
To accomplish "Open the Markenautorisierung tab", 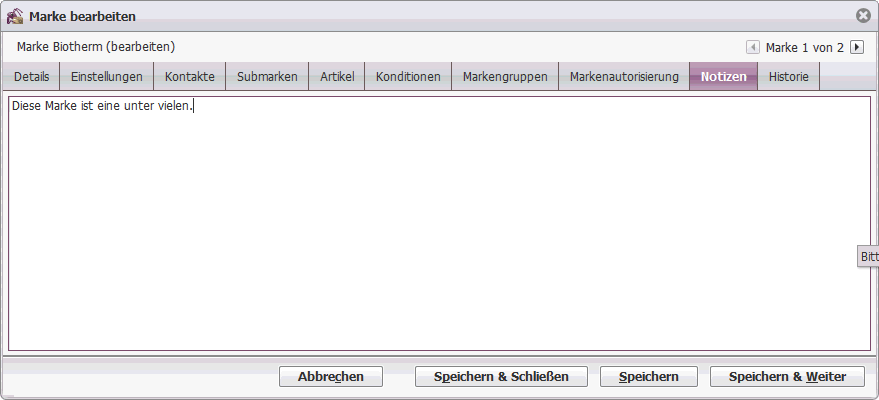I will [624, 77].
